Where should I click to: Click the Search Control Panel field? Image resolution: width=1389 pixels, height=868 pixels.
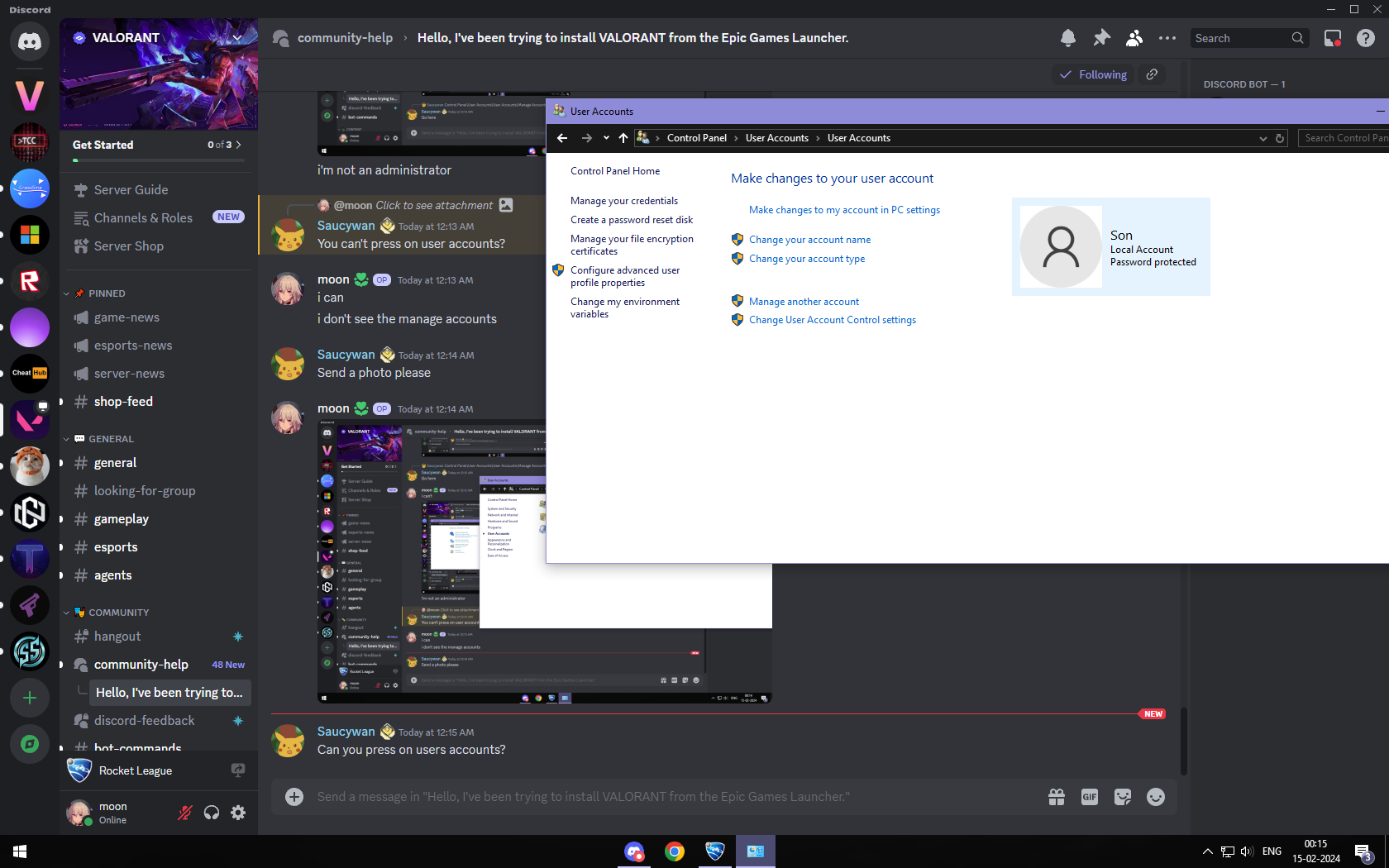coord(1344,138)
